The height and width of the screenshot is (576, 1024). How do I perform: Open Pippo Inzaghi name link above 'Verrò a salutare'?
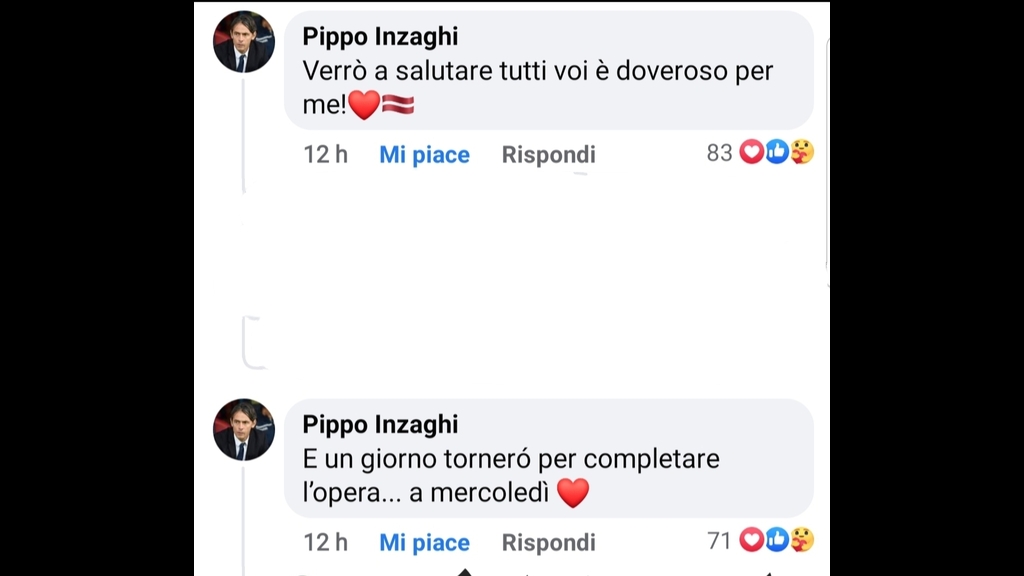[x=380, y=37]
